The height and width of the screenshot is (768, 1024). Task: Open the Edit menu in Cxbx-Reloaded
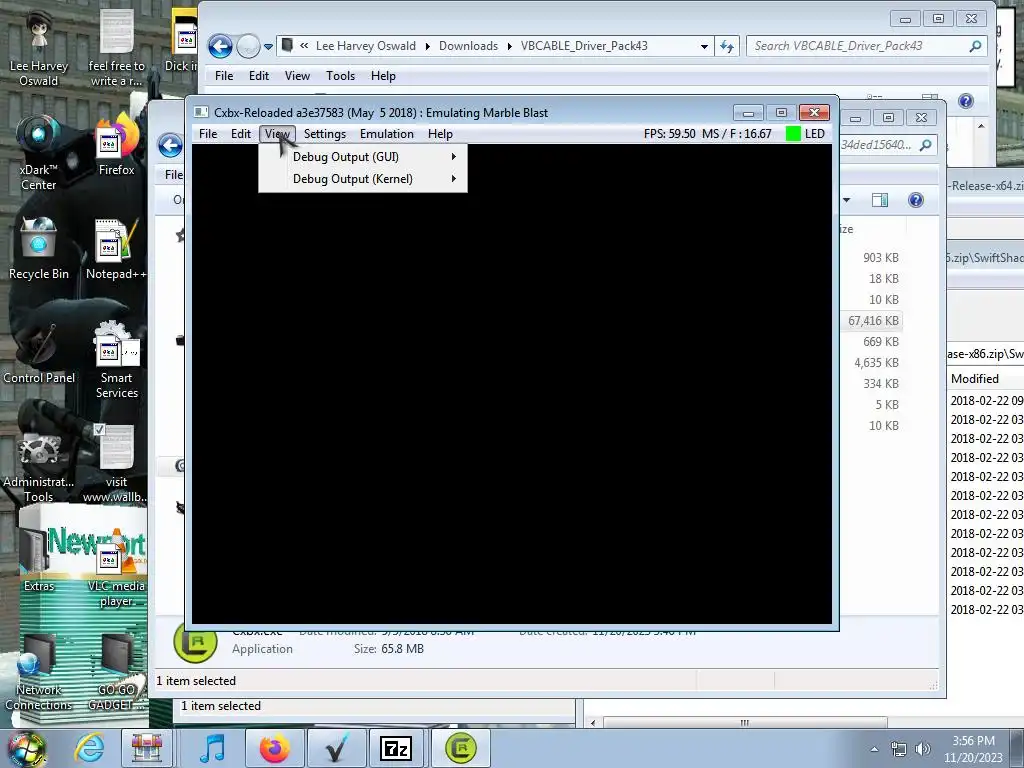click(240, 134)
